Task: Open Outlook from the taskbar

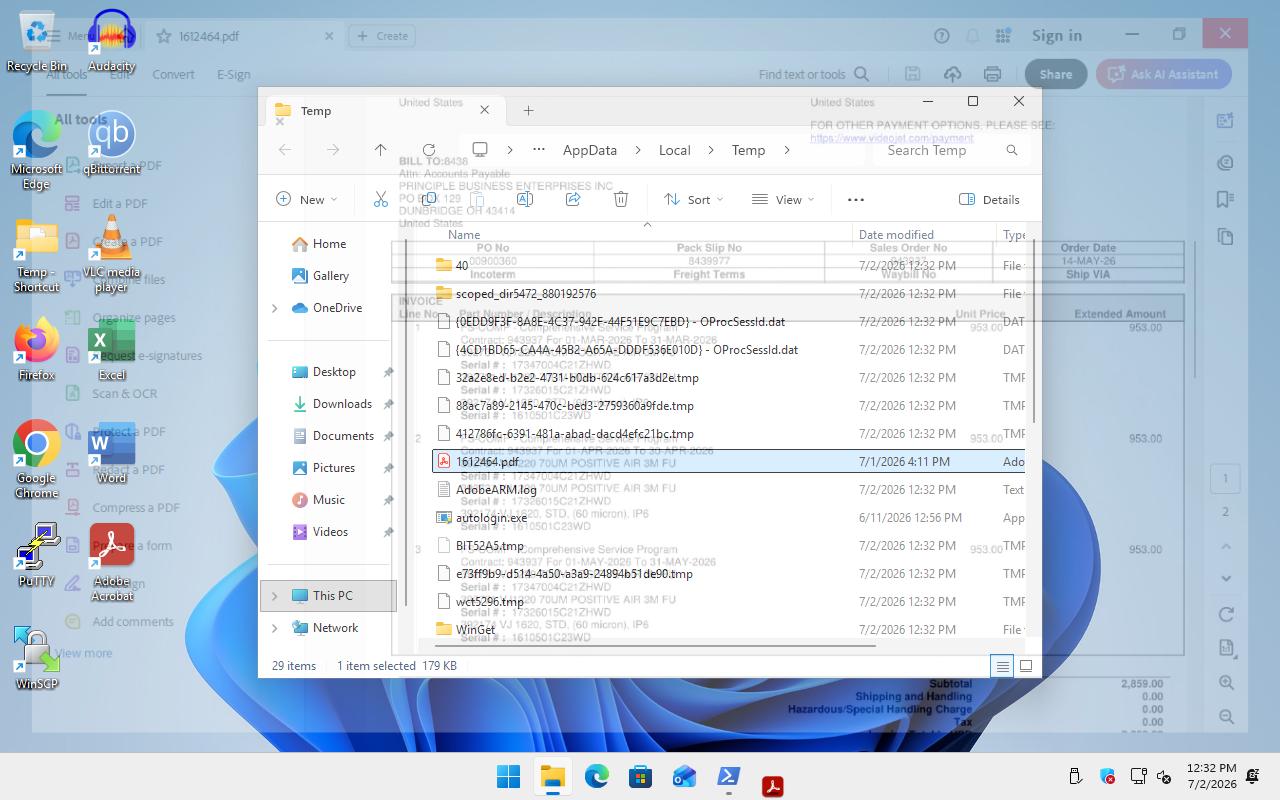Action: click(x=684, y=777)
